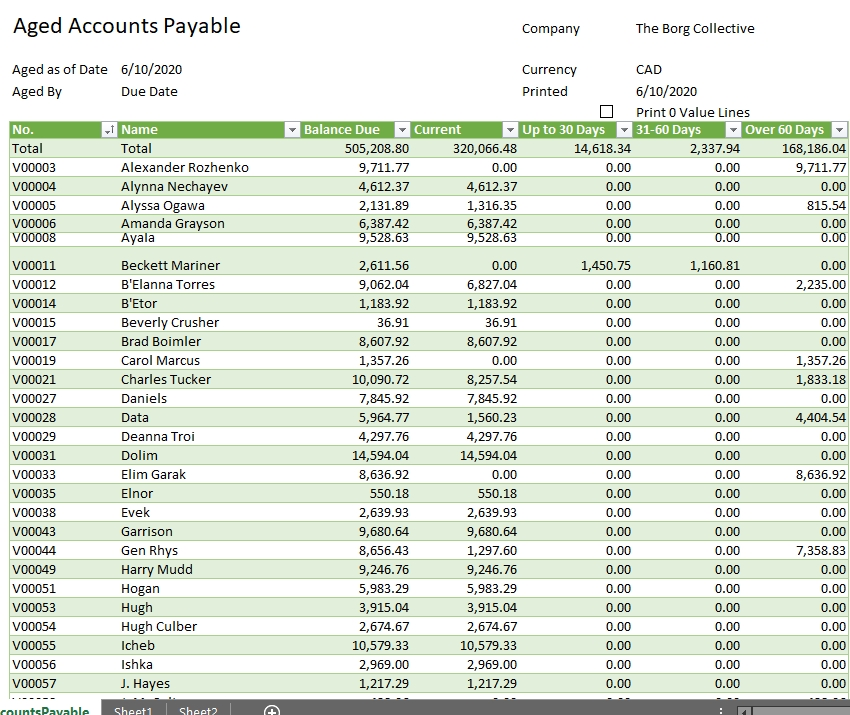The width and height of the screenshot is (850, 715).
Task: Select the AccountsPayable sheet tab
Action: [46, 710]
